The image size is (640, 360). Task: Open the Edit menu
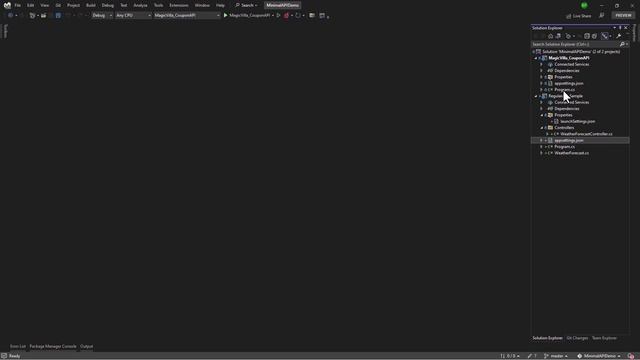tap(31, 5)
